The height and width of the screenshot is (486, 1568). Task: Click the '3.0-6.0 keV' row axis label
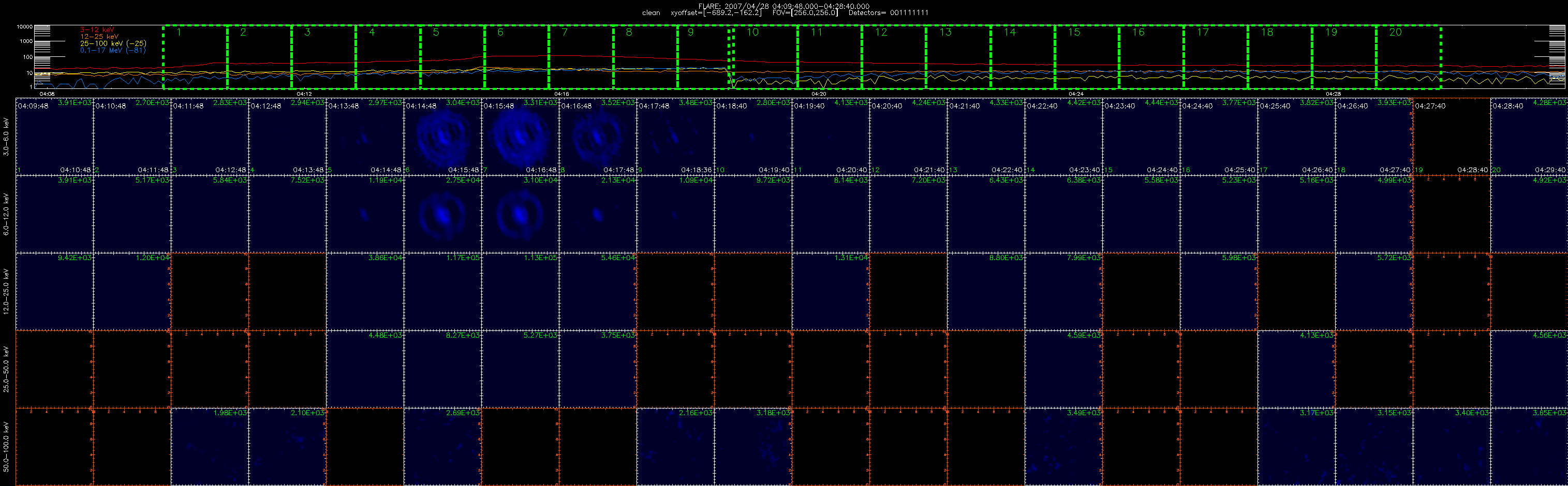tap(6, 137)
